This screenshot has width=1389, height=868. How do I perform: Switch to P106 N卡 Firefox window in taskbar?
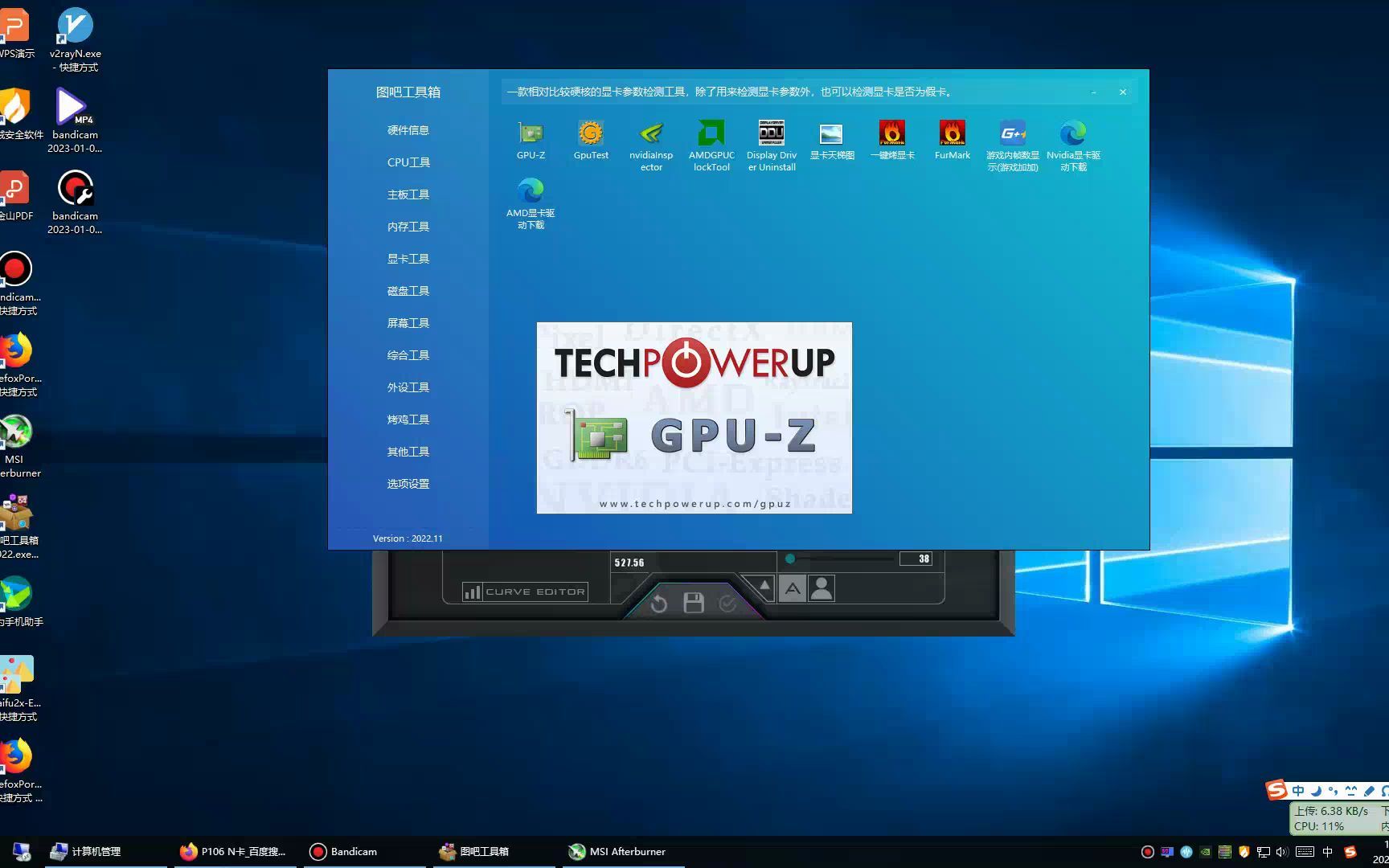pos(234,851)
